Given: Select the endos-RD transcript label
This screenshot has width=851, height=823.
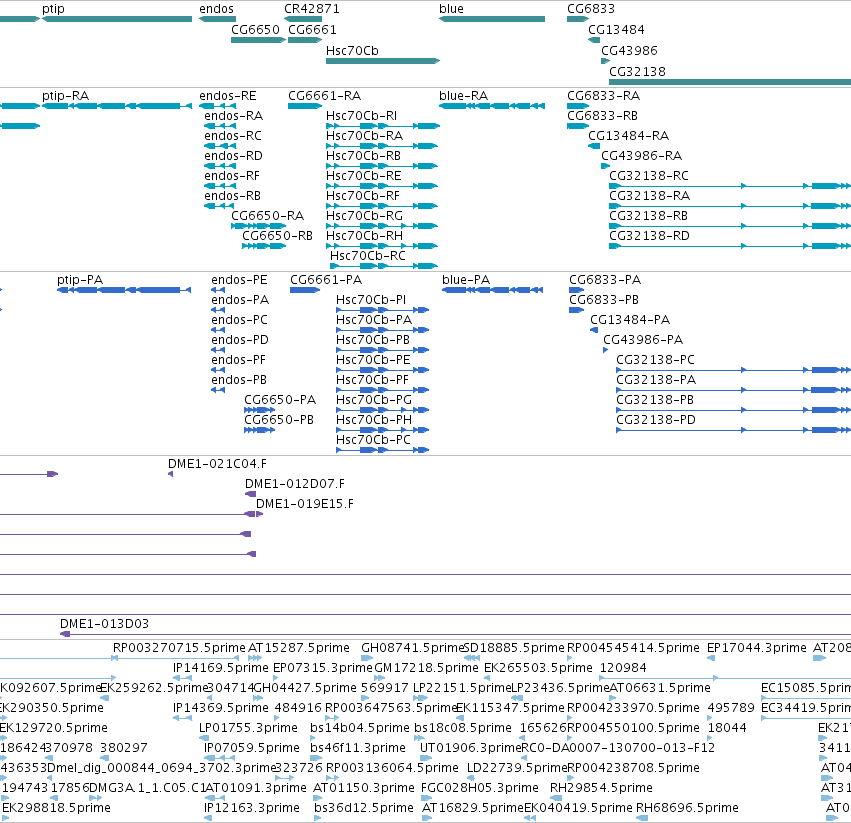Looking at the screenshot, I should click(x=233, y=156).
